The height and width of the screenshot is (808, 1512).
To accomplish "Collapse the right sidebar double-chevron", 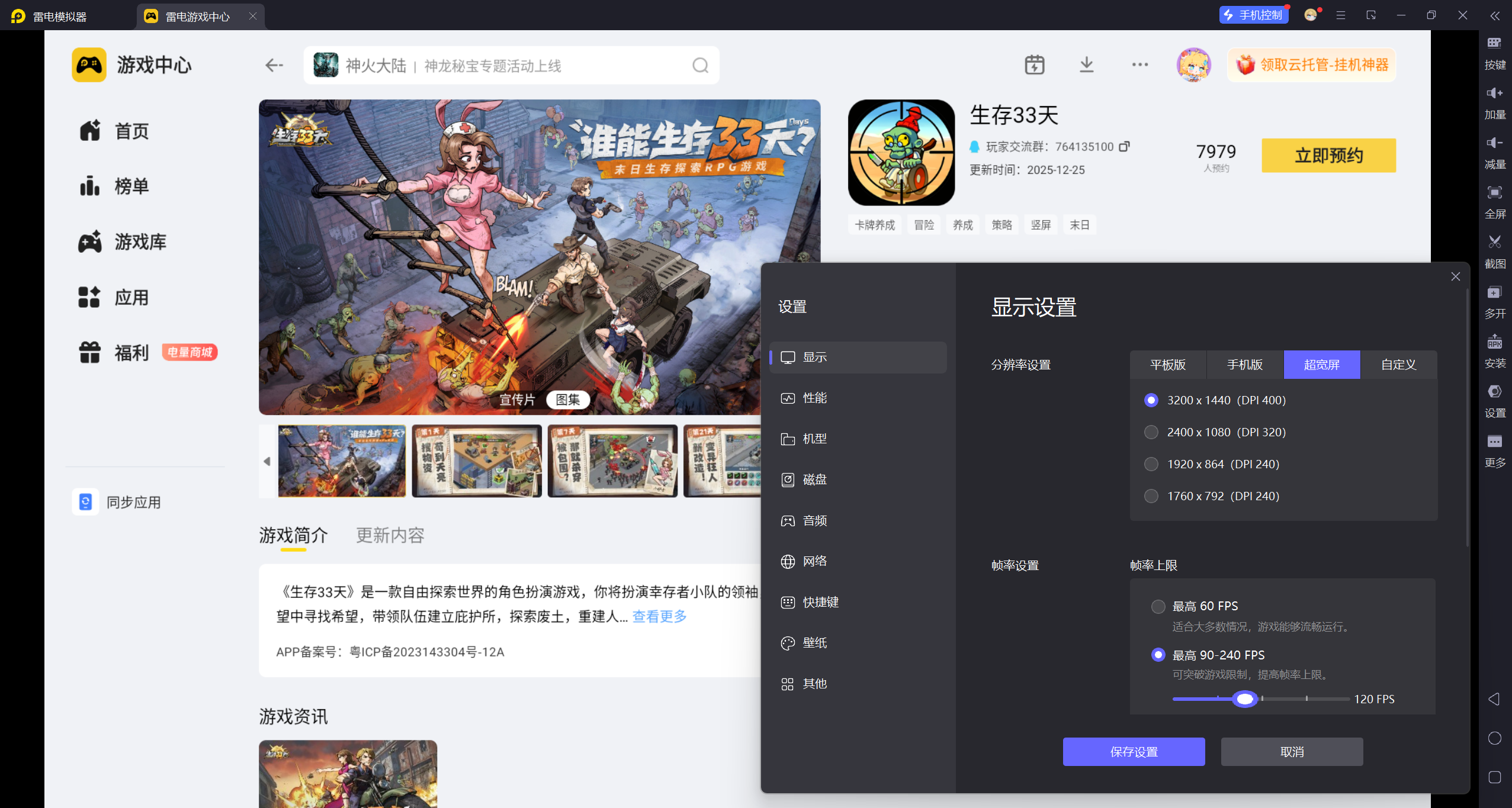I will [1495, 16].
